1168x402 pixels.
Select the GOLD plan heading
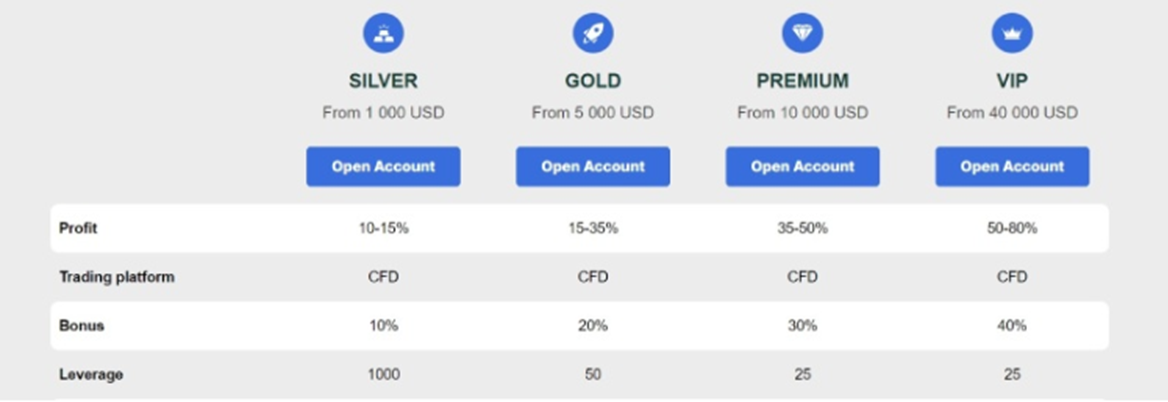(593, 81)
